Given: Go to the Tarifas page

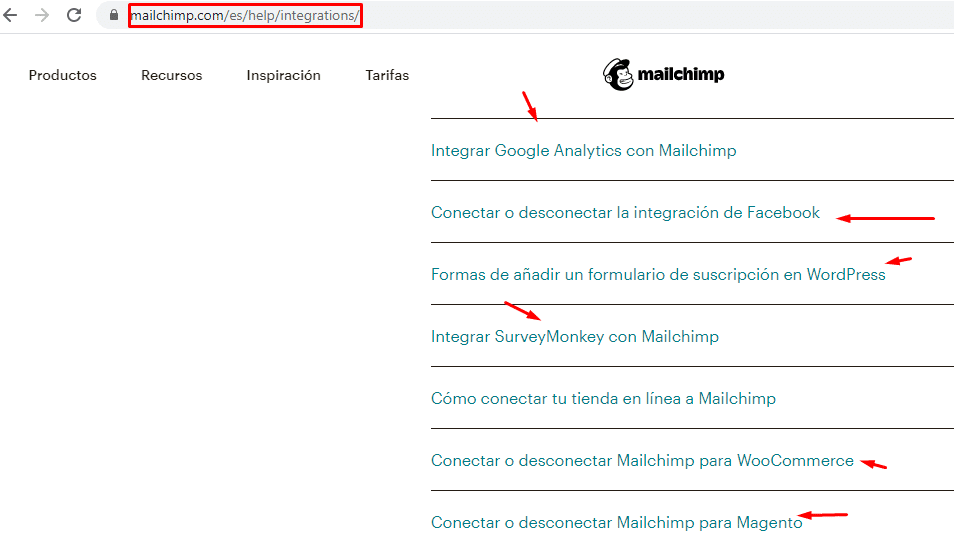Looking at the screenshot, I should [x=387, y=75].
